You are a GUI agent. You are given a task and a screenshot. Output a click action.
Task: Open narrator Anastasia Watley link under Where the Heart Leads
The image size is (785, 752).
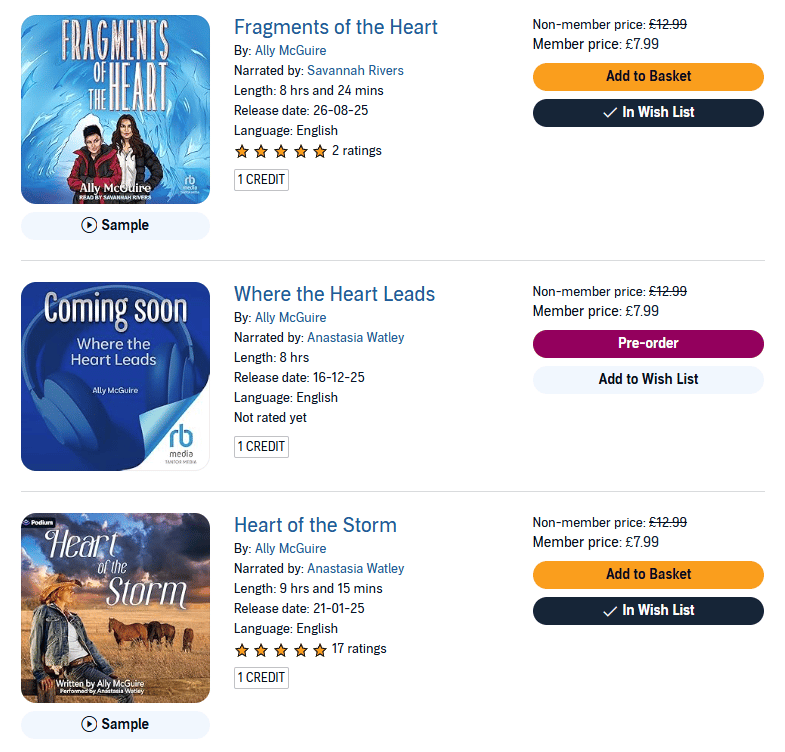(x=355, y=338)
